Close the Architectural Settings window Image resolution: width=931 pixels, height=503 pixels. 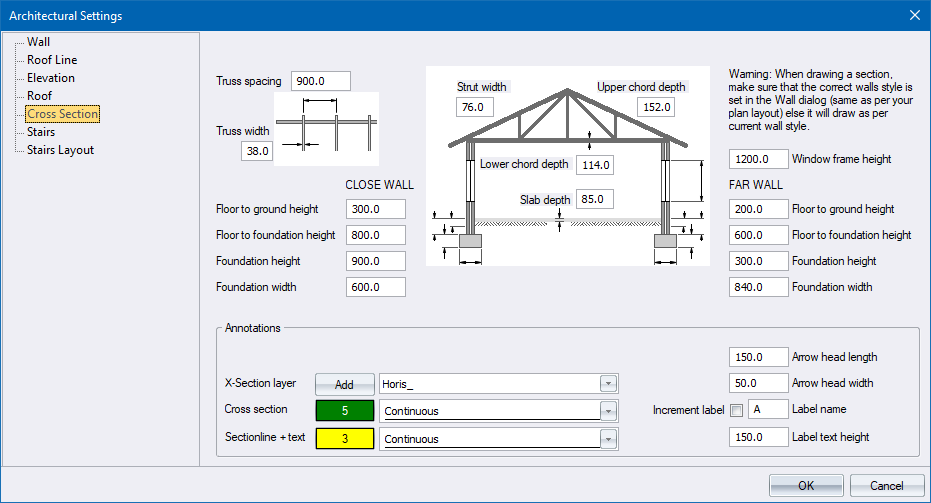pyautogui.click(x=914, y=15)
